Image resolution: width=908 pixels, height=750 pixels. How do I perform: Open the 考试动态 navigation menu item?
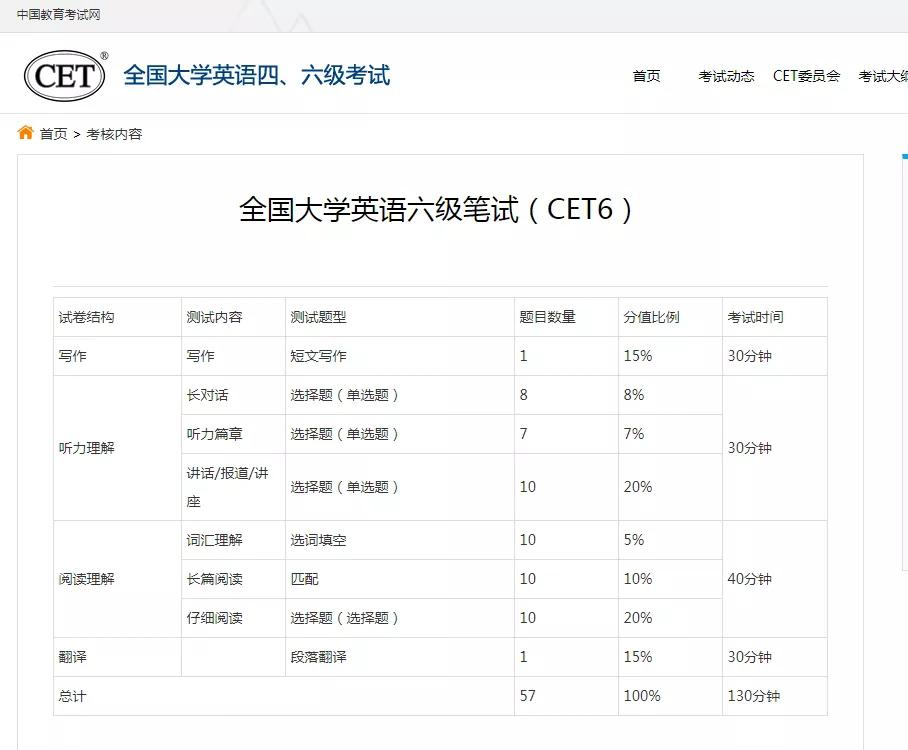(726, 76)
